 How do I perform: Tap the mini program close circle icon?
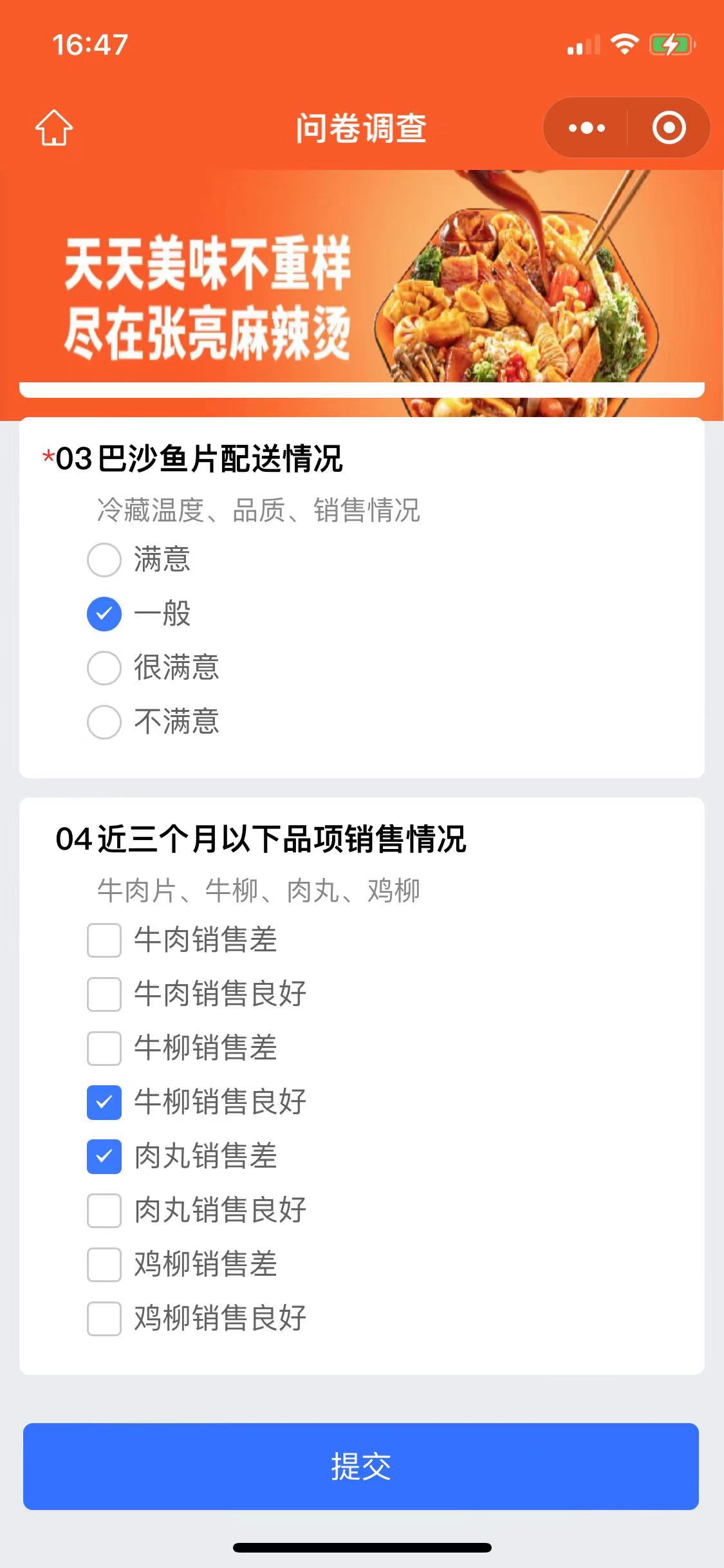tap(669, 127)
